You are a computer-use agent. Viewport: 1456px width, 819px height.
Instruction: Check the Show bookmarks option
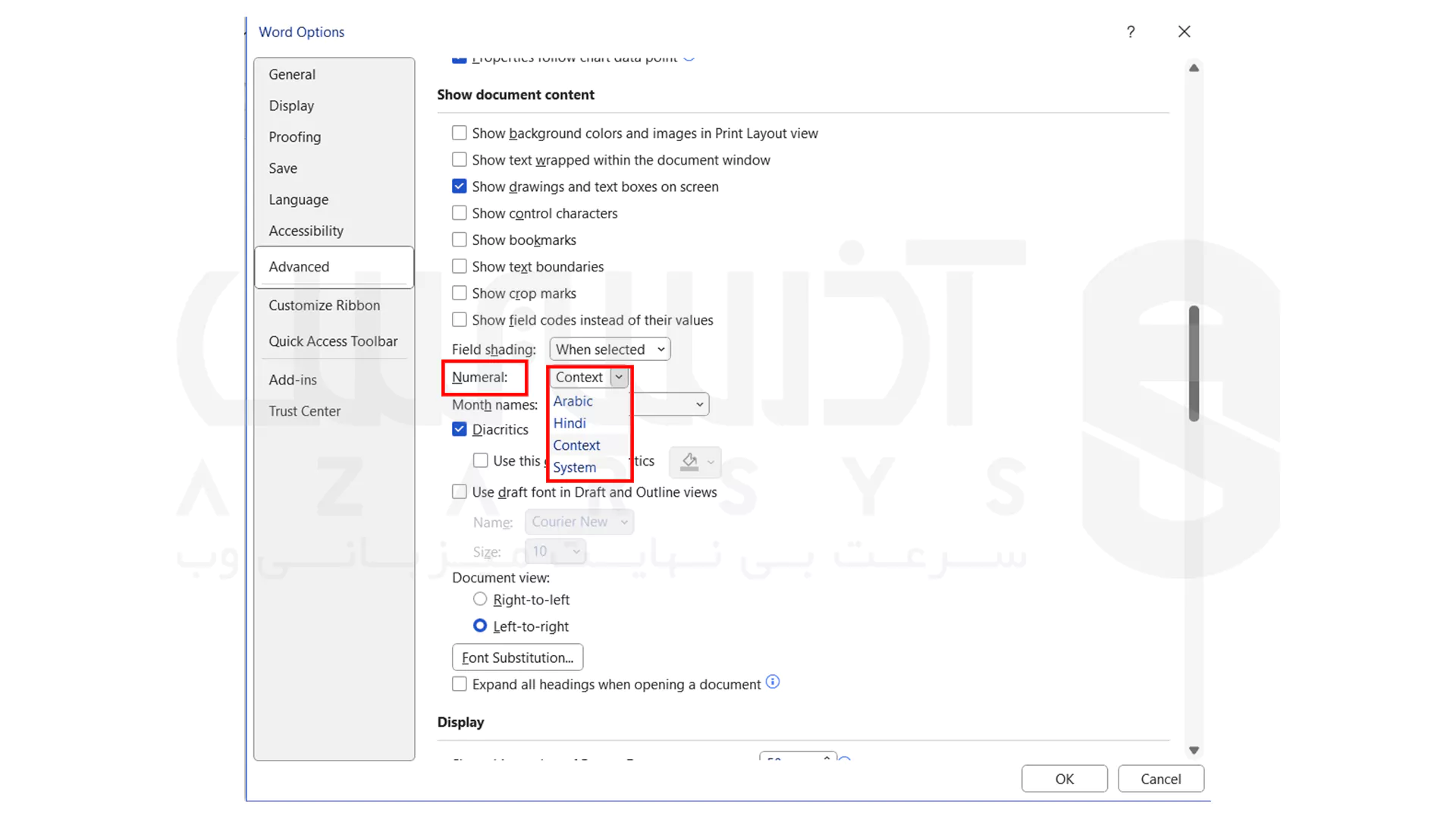tap(460, 240)
